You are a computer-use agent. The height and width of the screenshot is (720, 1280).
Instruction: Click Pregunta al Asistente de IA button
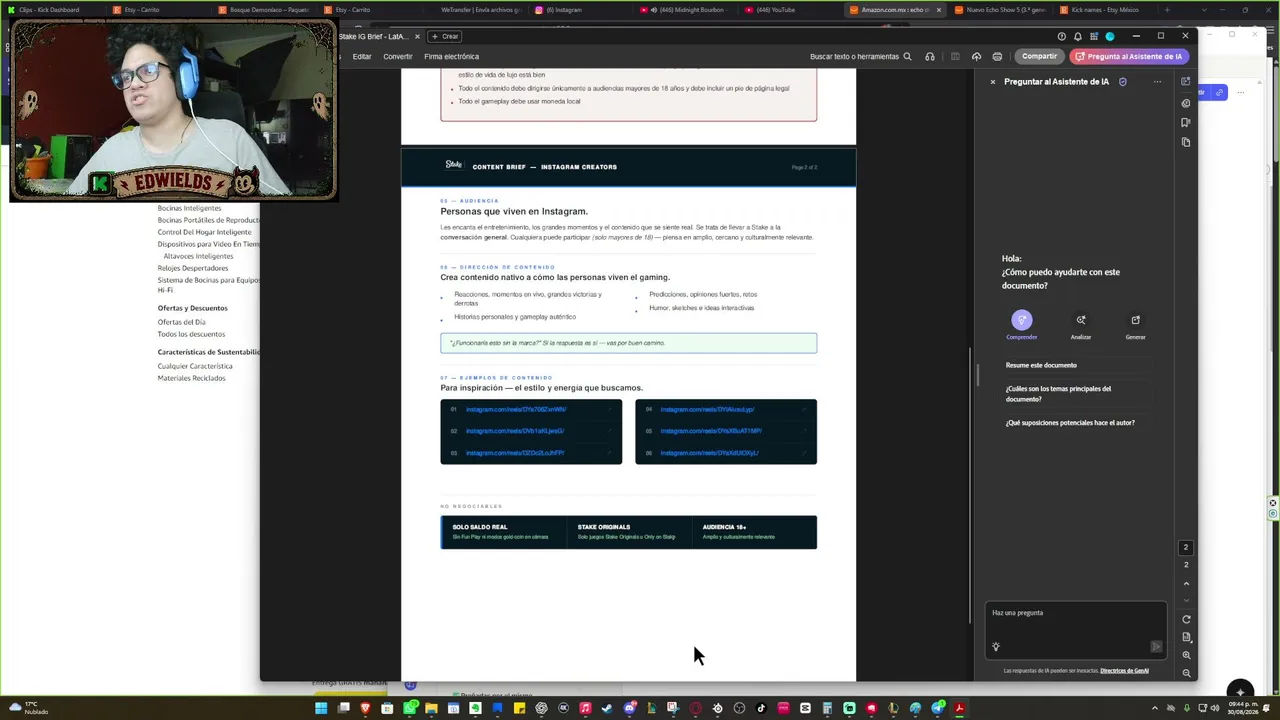click(x=1128, y=57)
